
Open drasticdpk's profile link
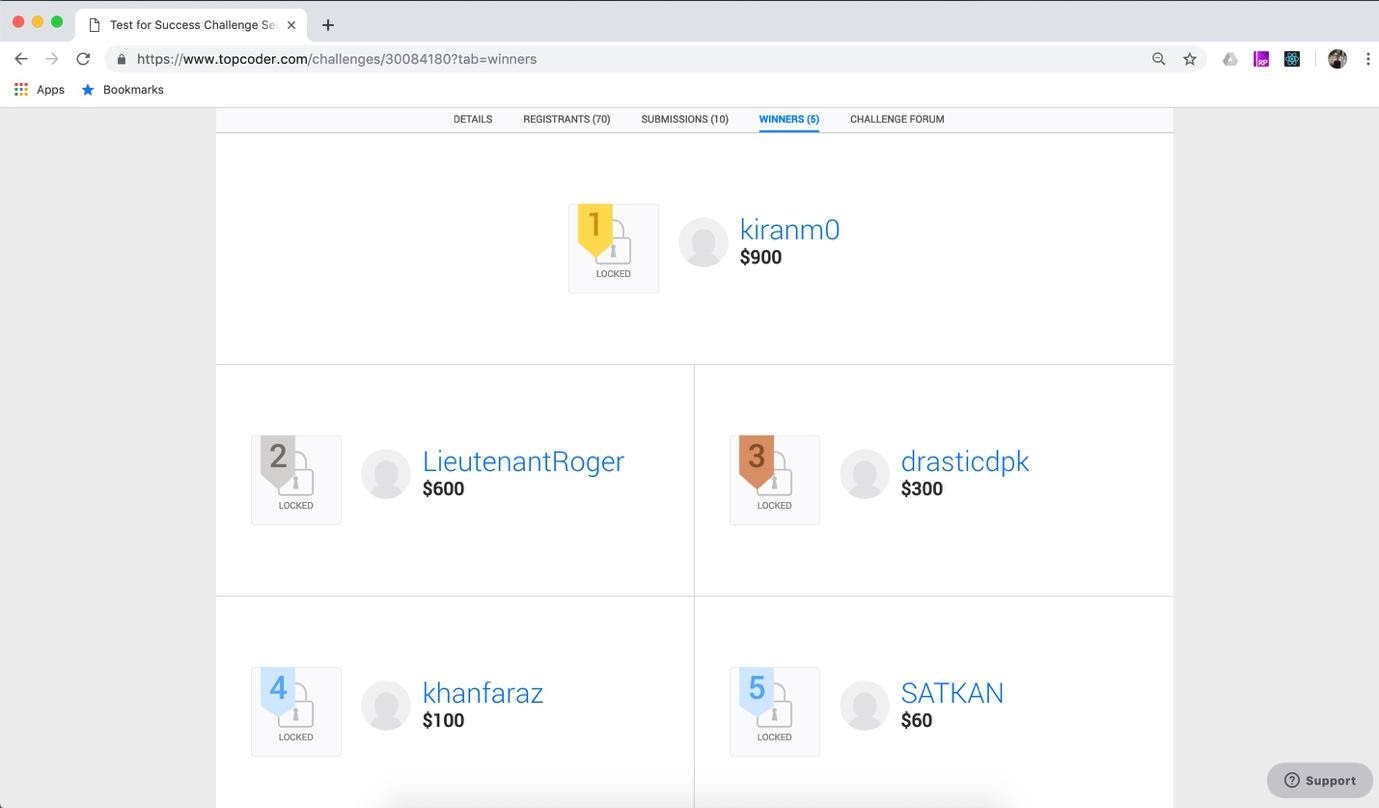click(x=965, y=461)
